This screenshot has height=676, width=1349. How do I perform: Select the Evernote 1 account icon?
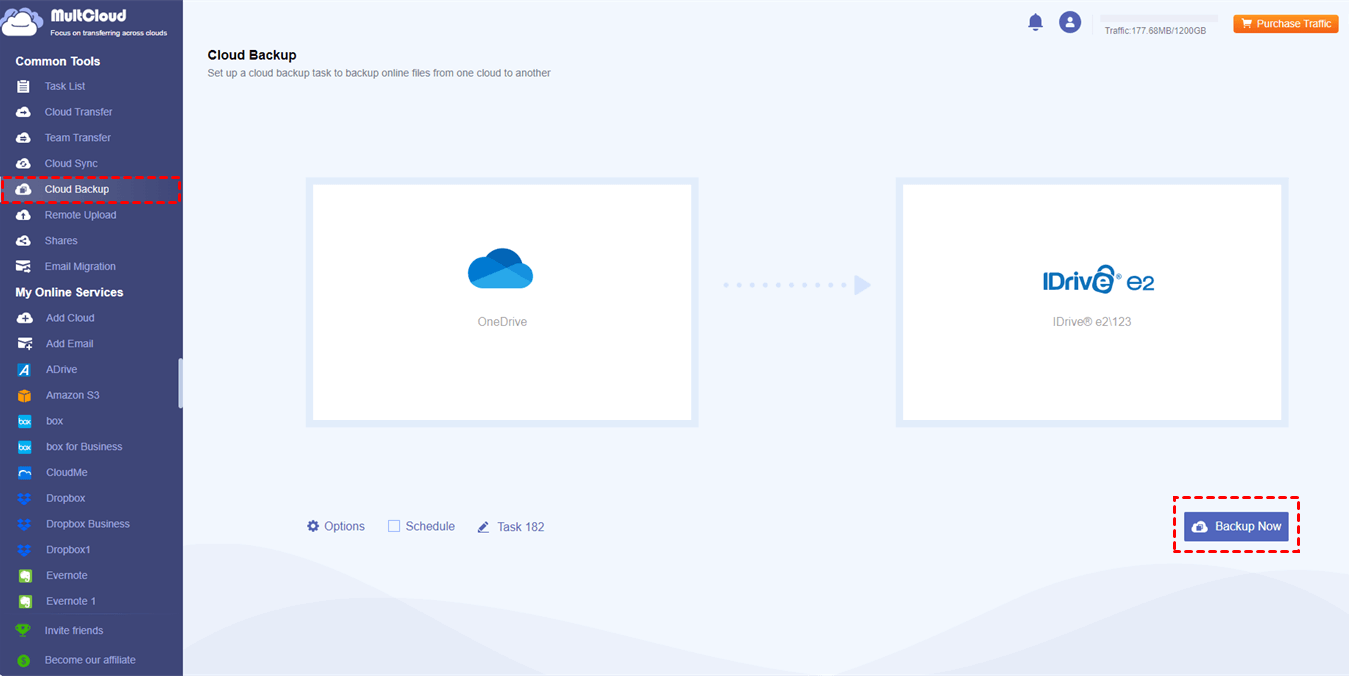pos(25,601)
